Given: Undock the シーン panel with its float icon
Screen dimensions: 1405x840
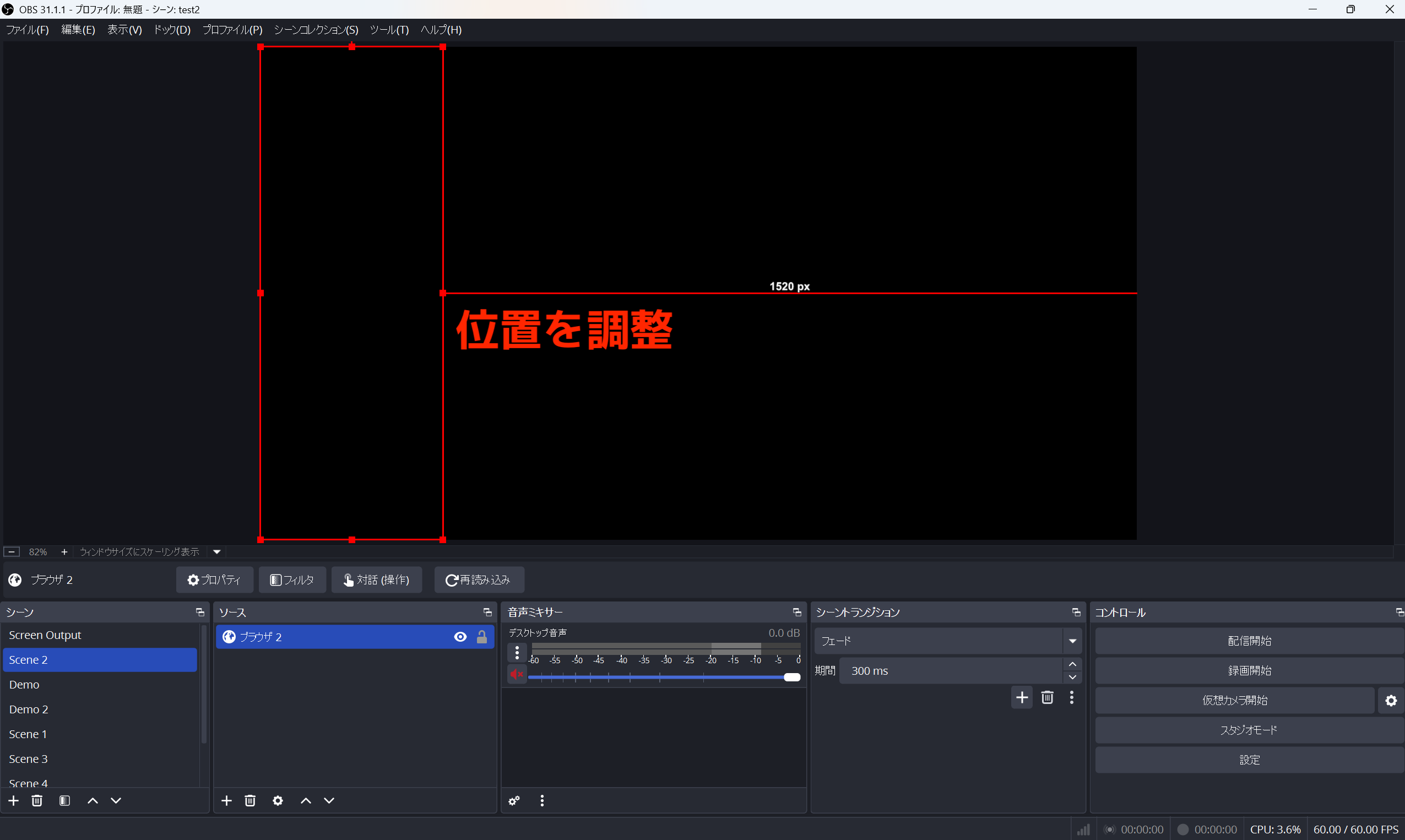Looking at the screenshot, I should pos(200,613).
